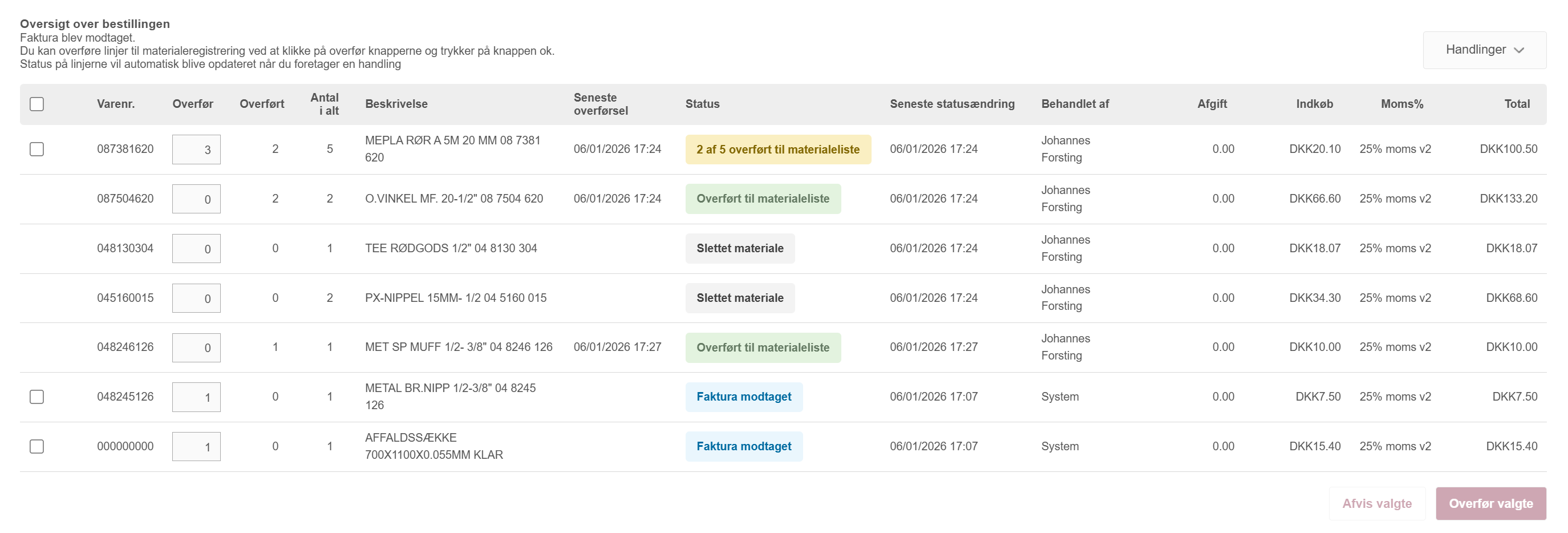This screenshot has height=533, width=1568.
Task: Click the Overfør valgte button
Action: point(1490,504)
